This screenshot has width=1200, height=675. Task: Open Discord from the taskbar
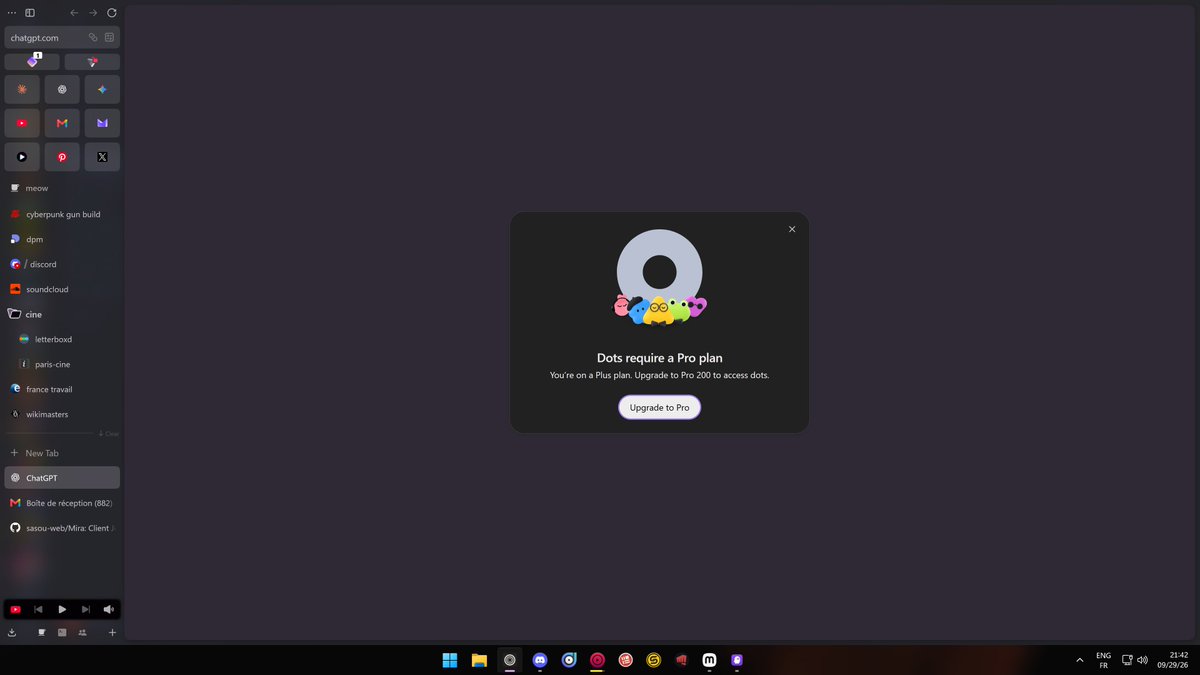pos(540,660)
